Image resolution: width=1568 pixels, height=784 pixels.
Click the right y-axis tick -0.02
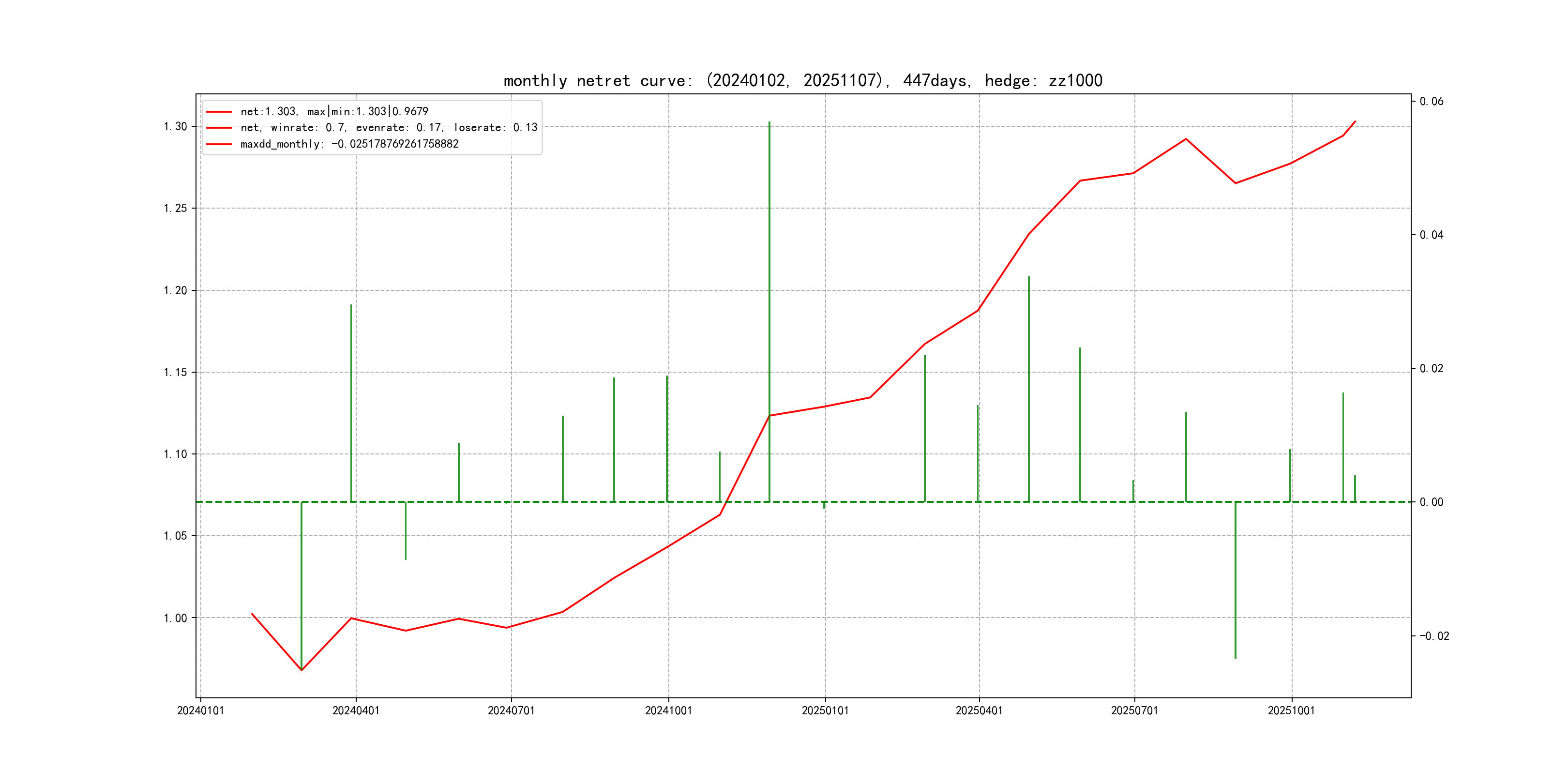tap(1434, 636)
